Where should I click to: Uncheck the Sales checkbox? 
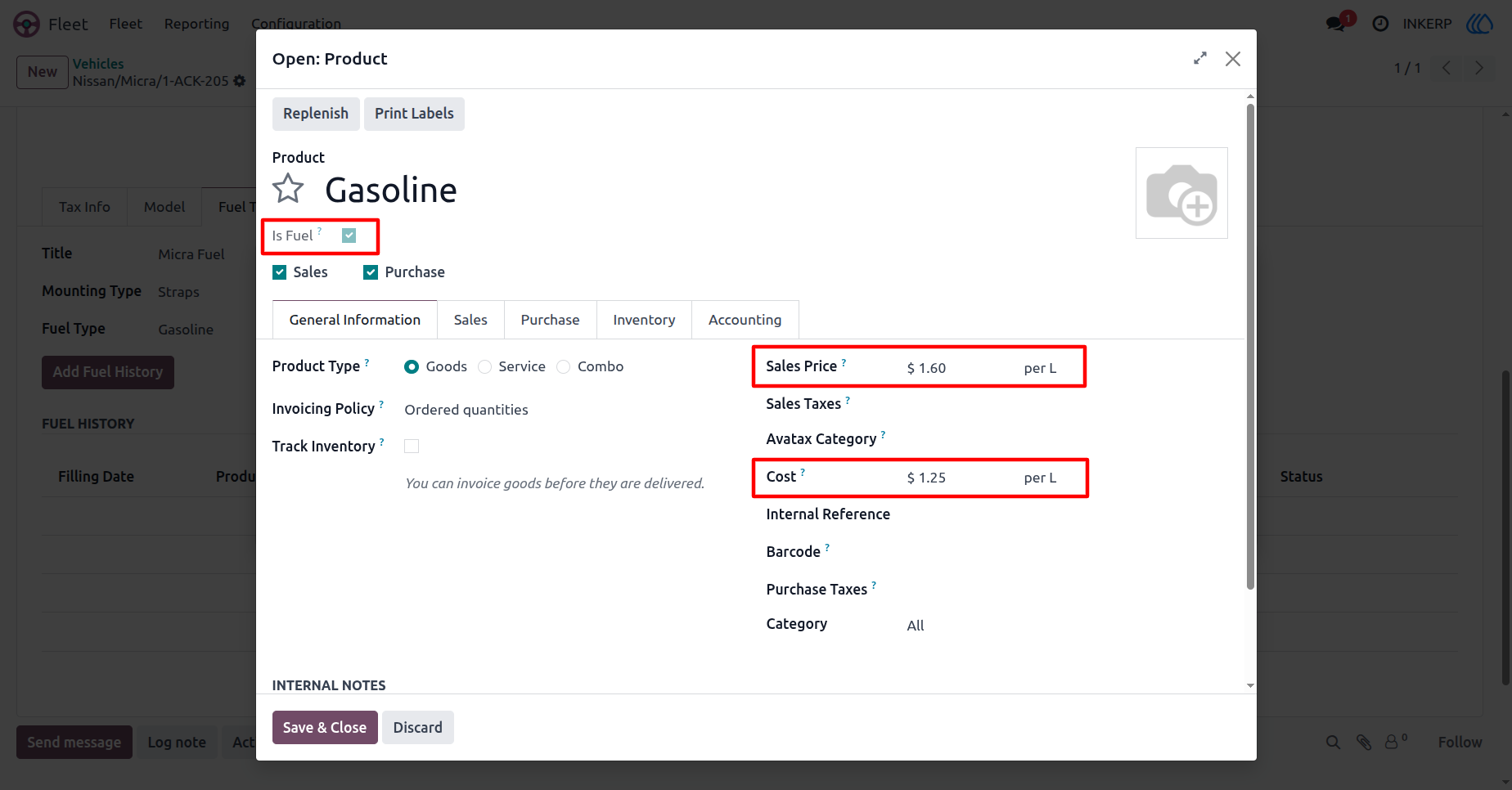(x=280, y=272)
